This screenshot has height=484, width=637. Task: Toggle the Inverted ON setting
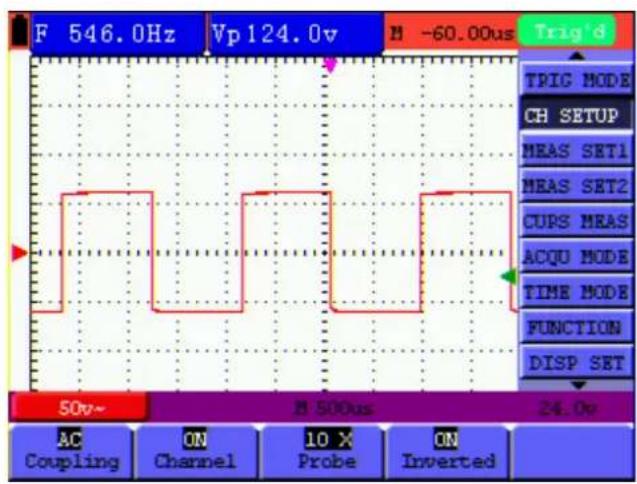point(447,451)
